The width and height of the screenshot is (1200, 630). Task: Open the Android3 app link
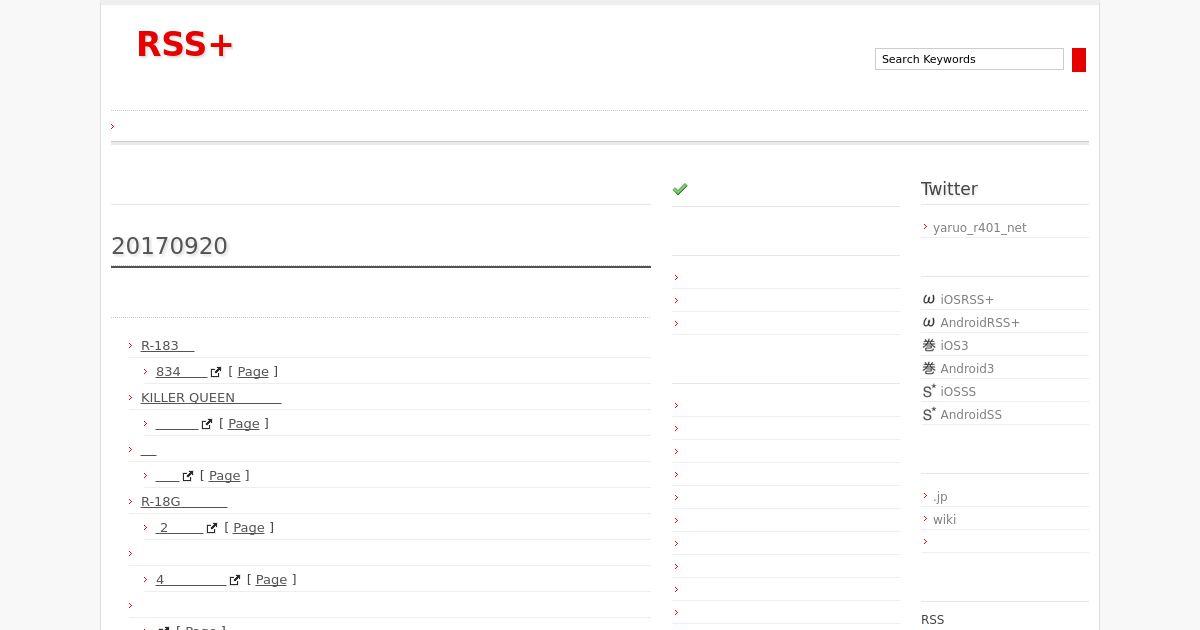pyautogui.click(x=967, y=368)
